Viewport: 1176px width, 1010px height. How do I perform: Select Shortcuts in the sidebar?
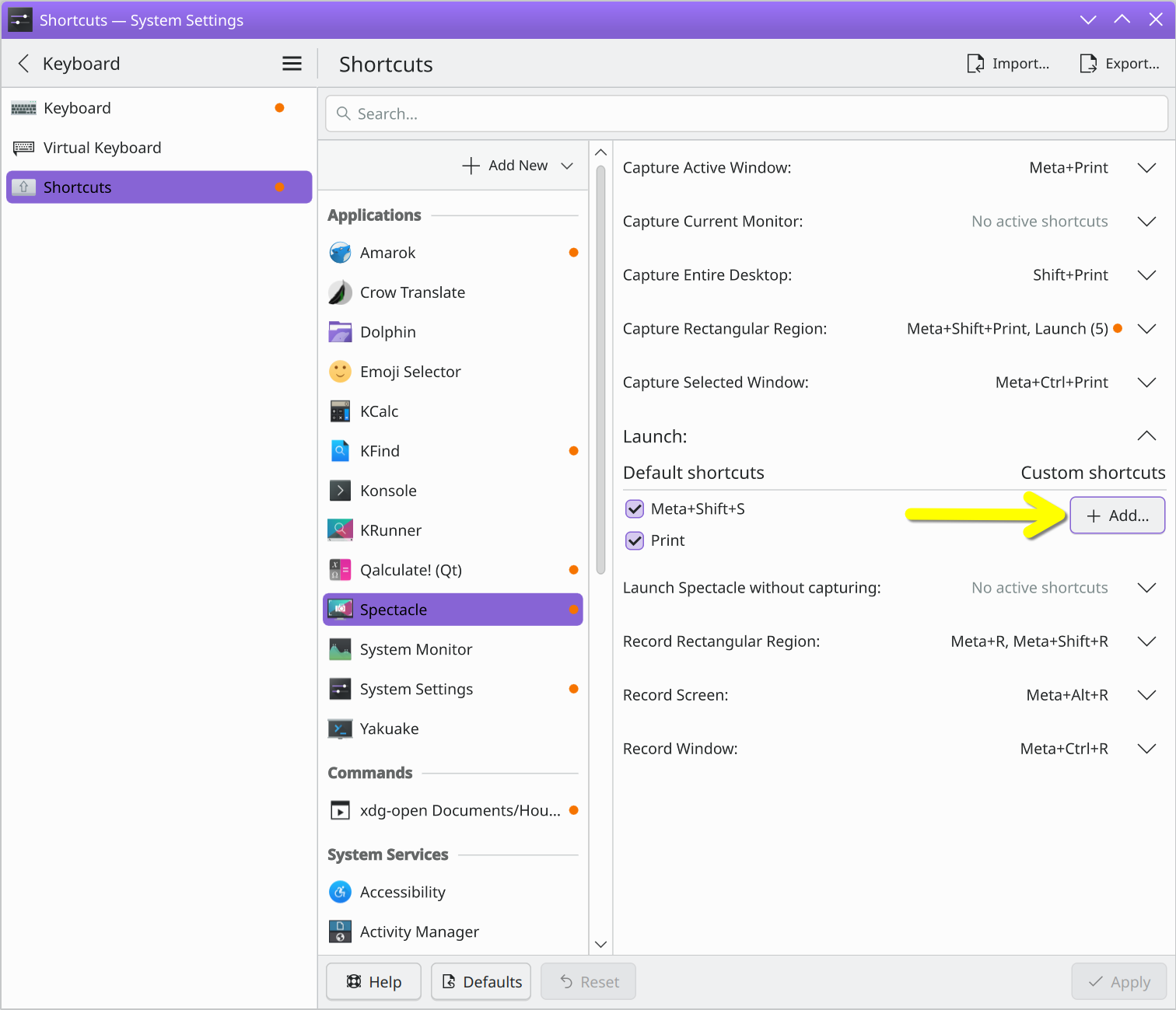(159, 187)
